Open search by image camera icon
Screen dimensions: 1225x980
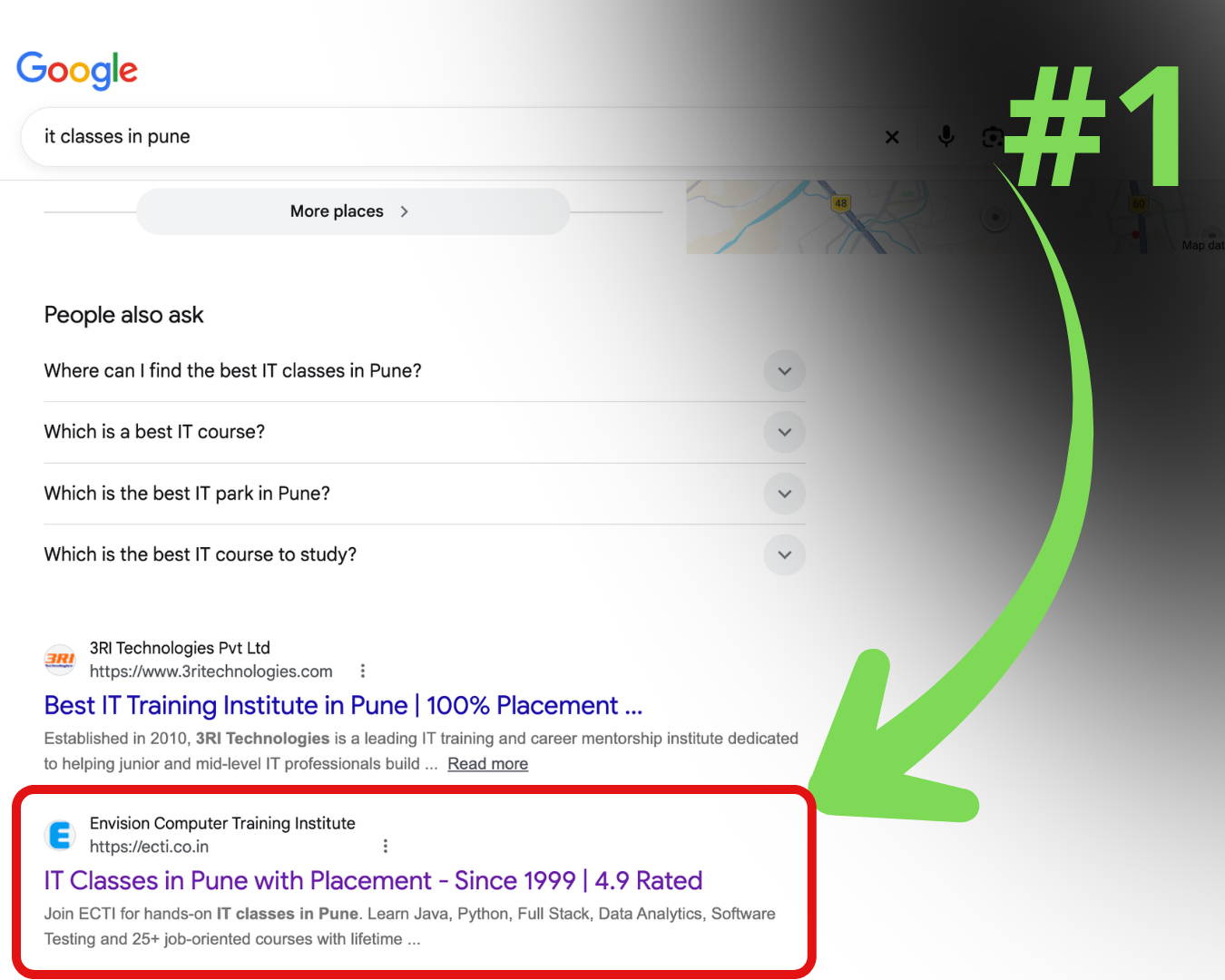(x=993, y=137)
